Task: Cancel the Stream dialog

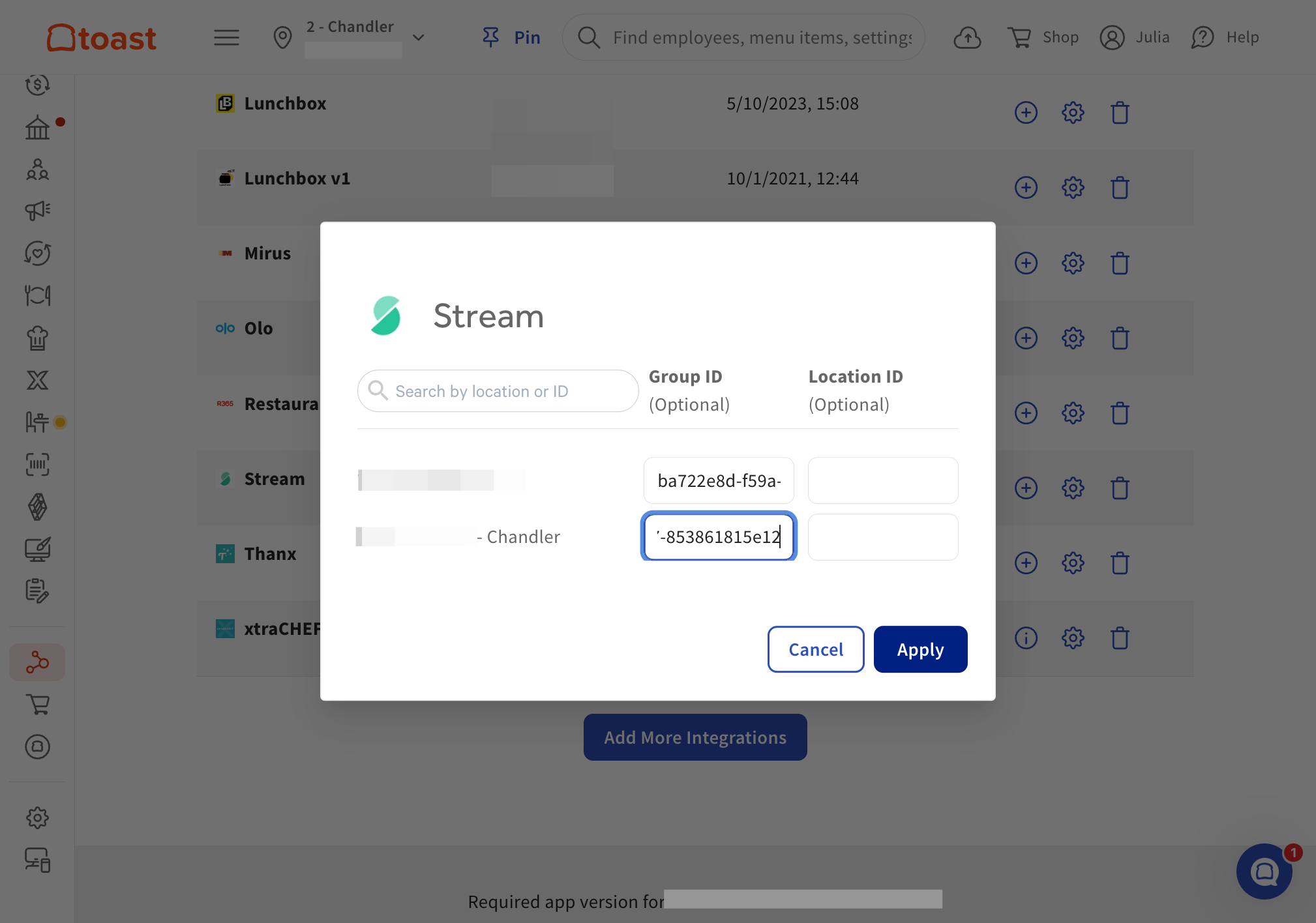Action: pyautogui.click(x=816, y=649)
